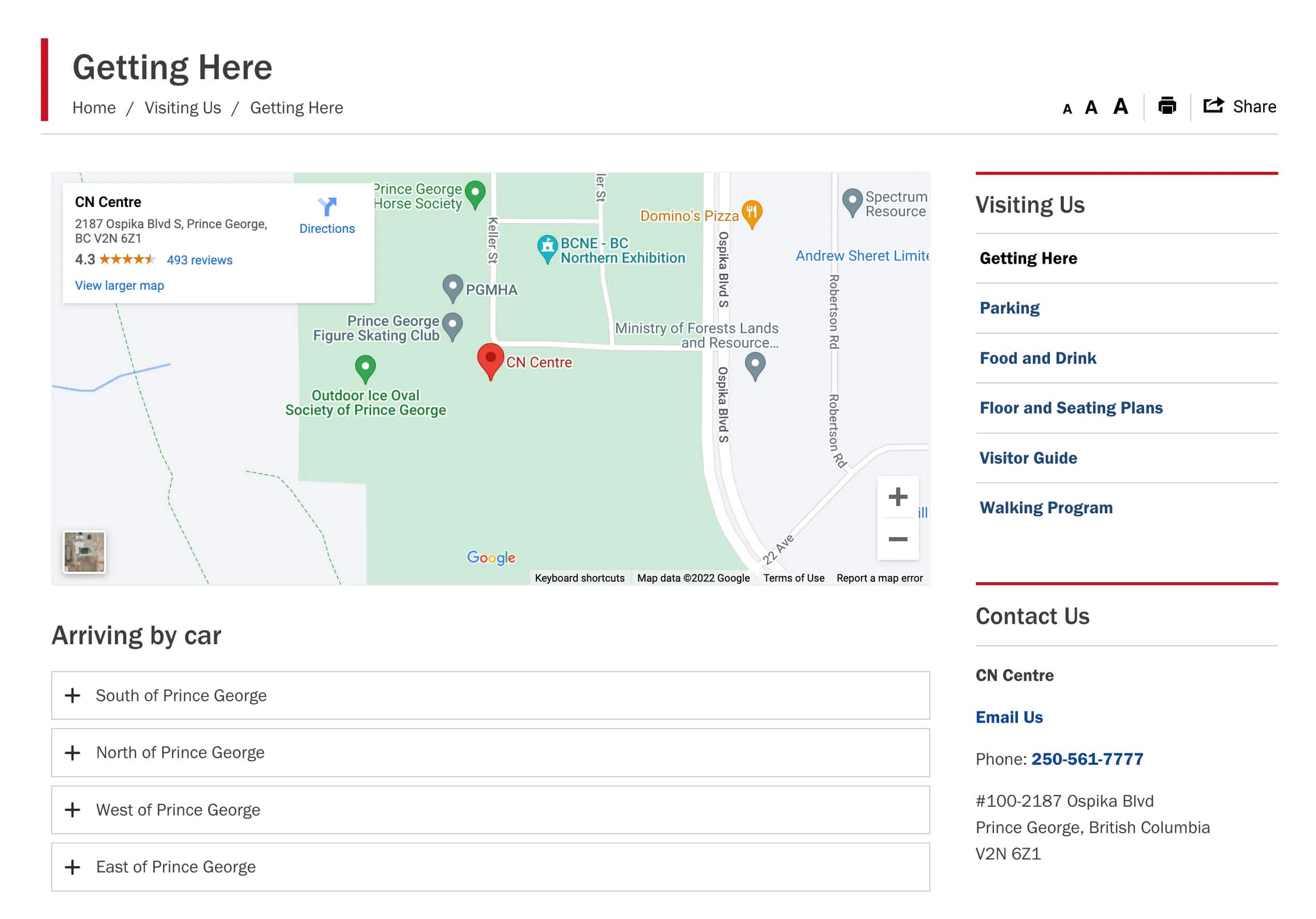The height and width of the screenshot is (919, 1316).
Task: Click the Prince George Figure Skating Club pin
Action: (x=452, y=327)
